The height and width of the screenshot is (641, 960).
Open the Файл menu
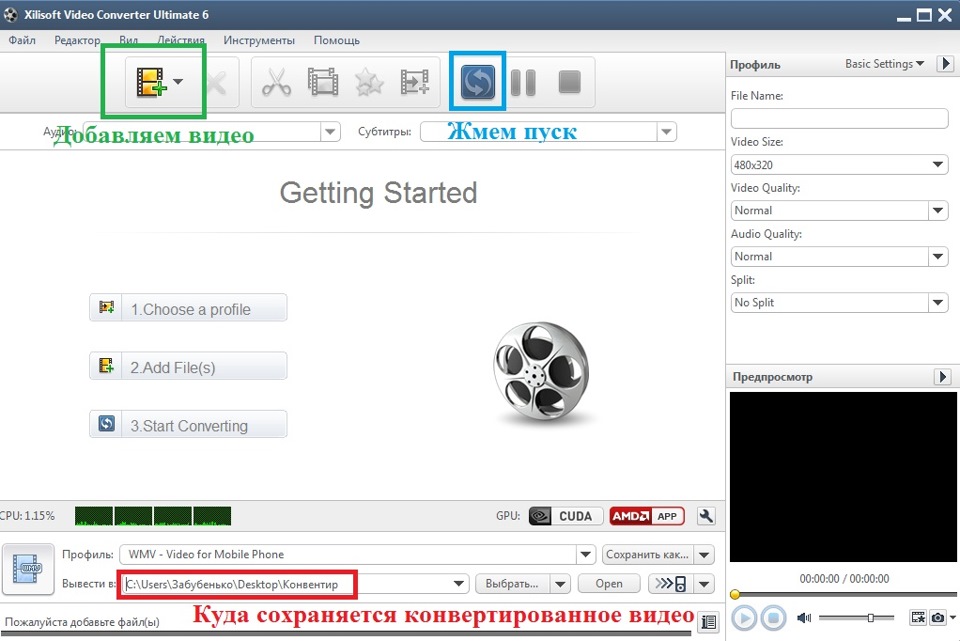click(x=22, y=40)
